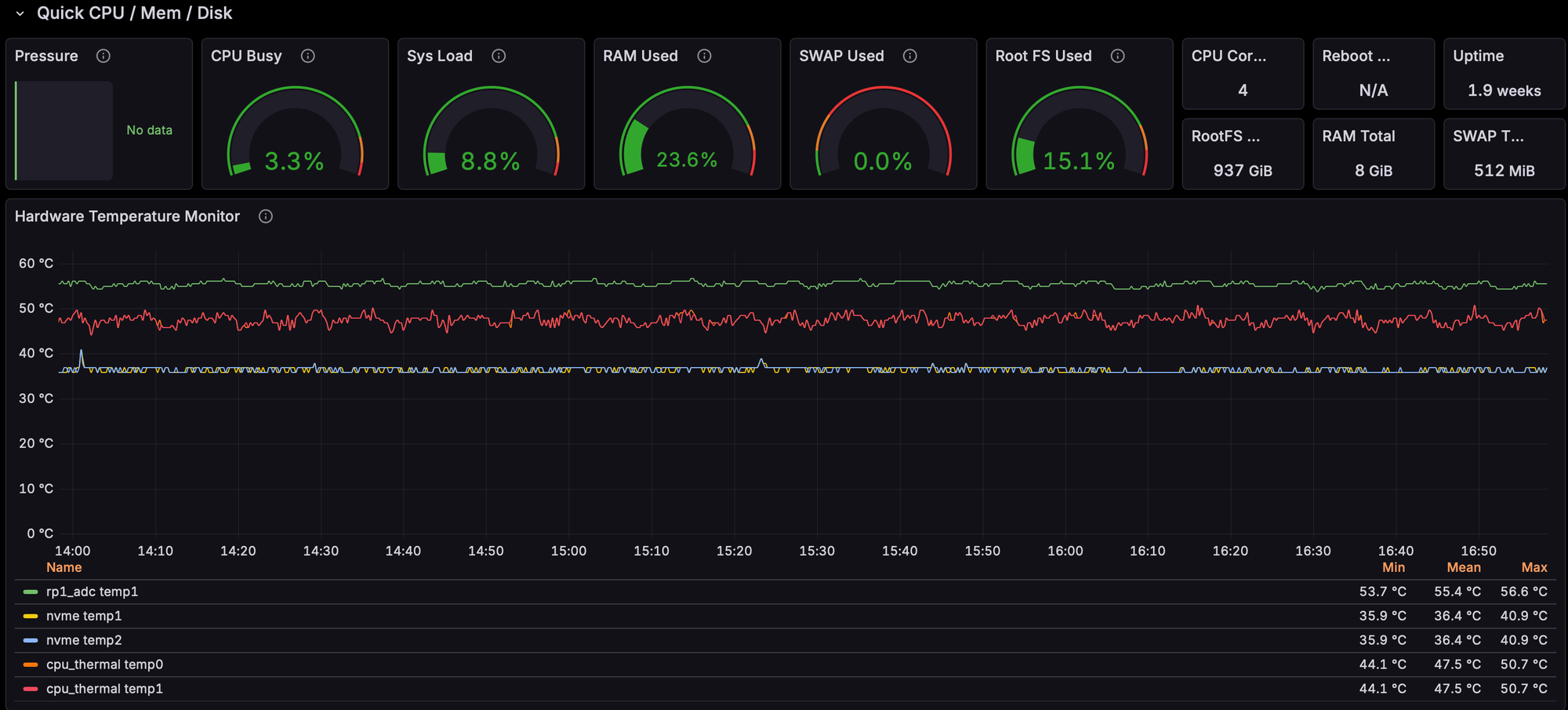Toggle nvme temp1 series visibility
Viewport: 1568px width, 710px height.
tap(84, 616)
